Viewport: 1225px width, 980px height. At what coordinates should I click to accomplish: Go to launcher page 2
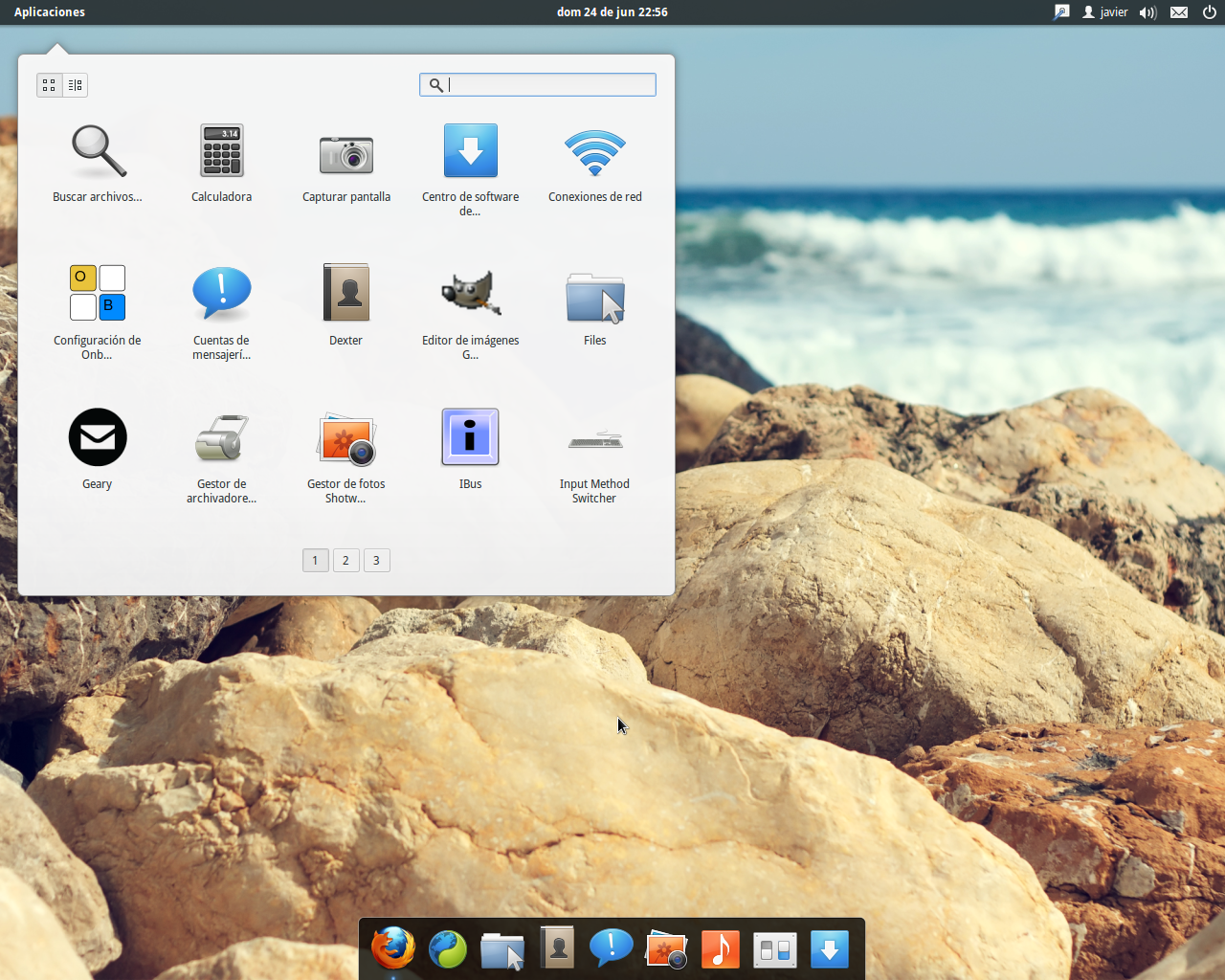coord(345,560)
